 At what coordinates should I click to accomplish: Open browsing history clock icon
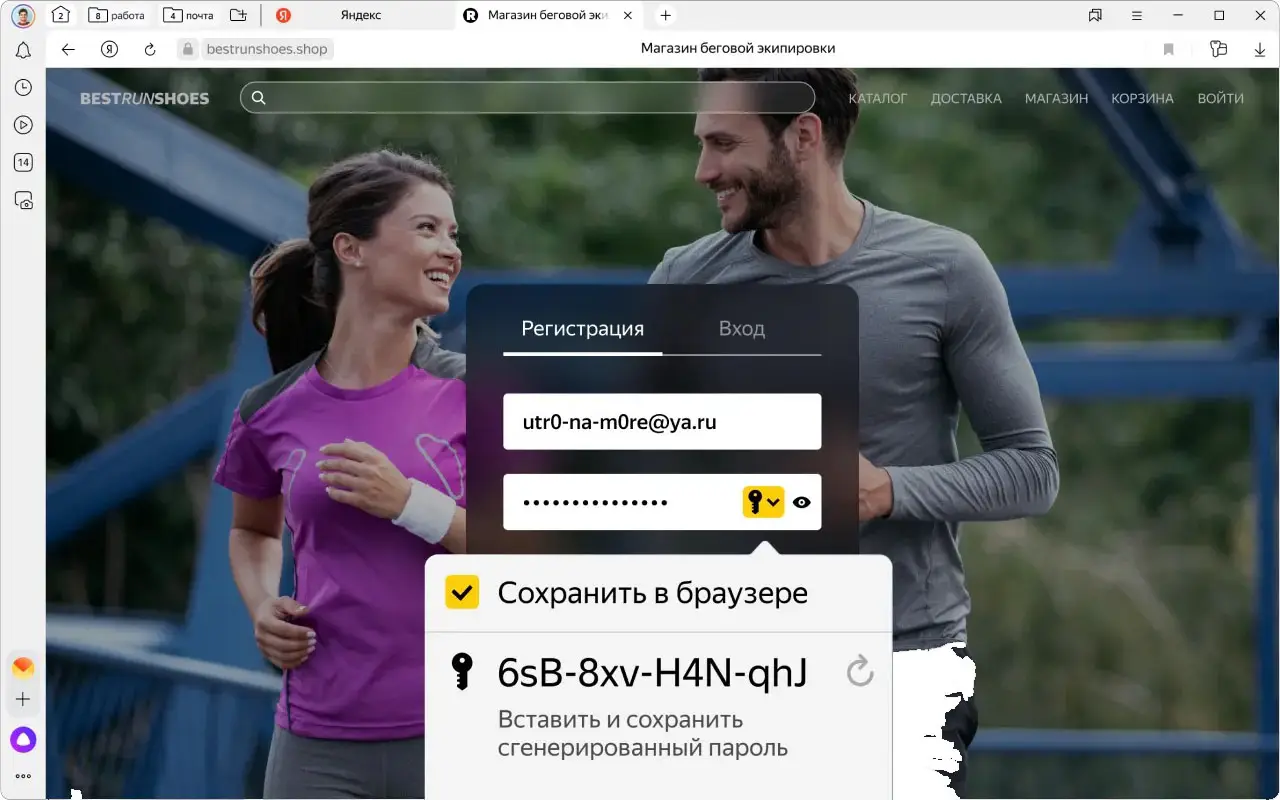(x=23, y=88)
